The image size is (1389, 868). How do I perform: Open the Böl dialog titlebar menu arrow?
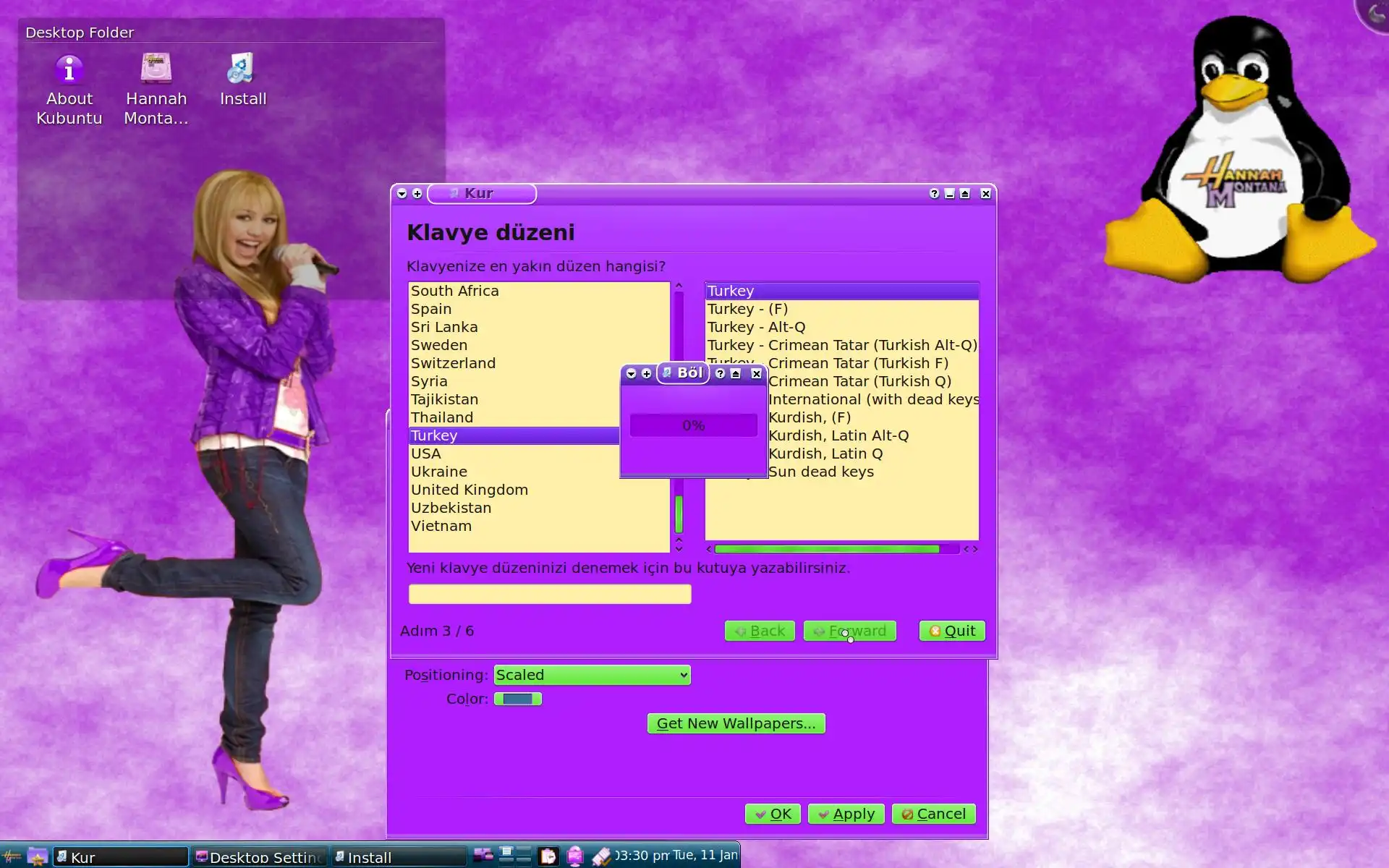pos(631,373)
